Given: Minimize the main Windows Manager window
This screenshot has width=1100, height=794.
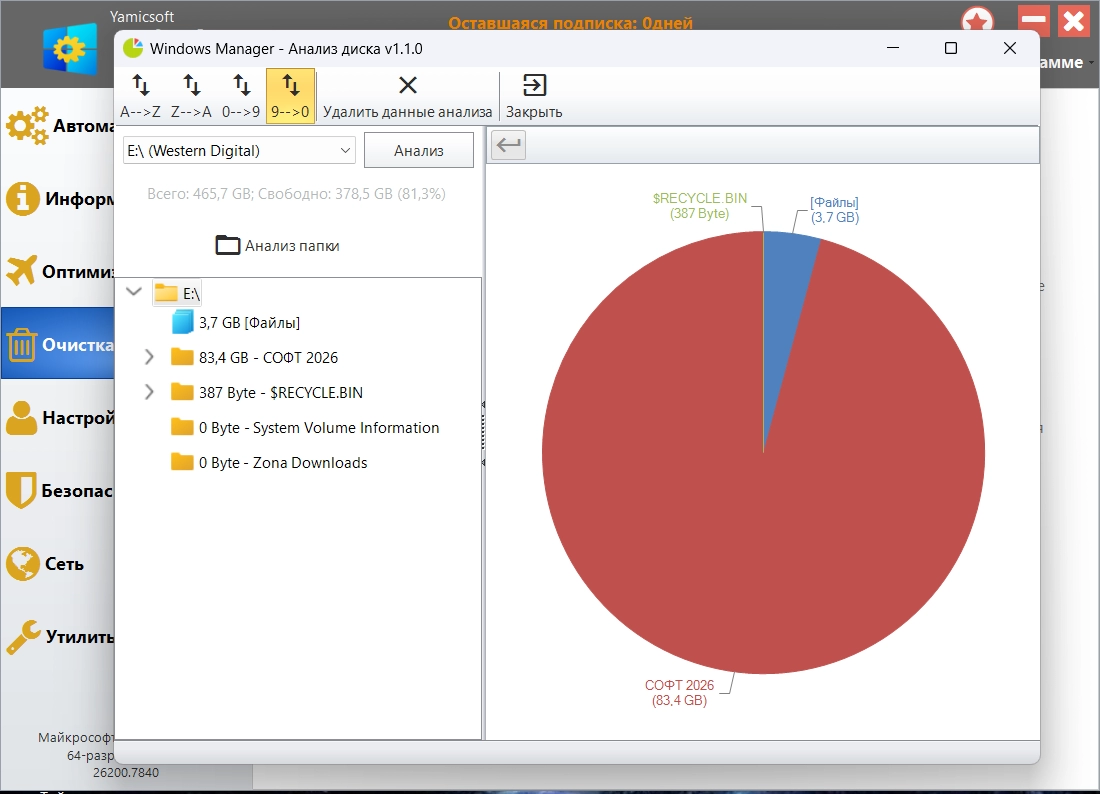Looking at the screenshot, I should click(1033, 20).
